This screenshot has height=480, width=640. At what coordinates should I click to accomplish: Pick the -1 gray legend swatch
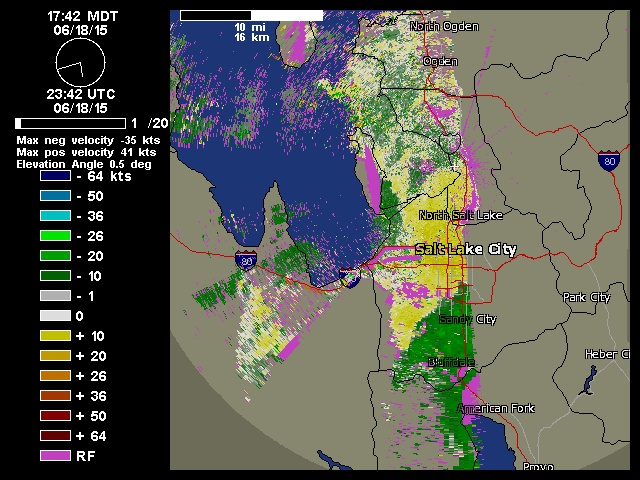tap(56, 296)
